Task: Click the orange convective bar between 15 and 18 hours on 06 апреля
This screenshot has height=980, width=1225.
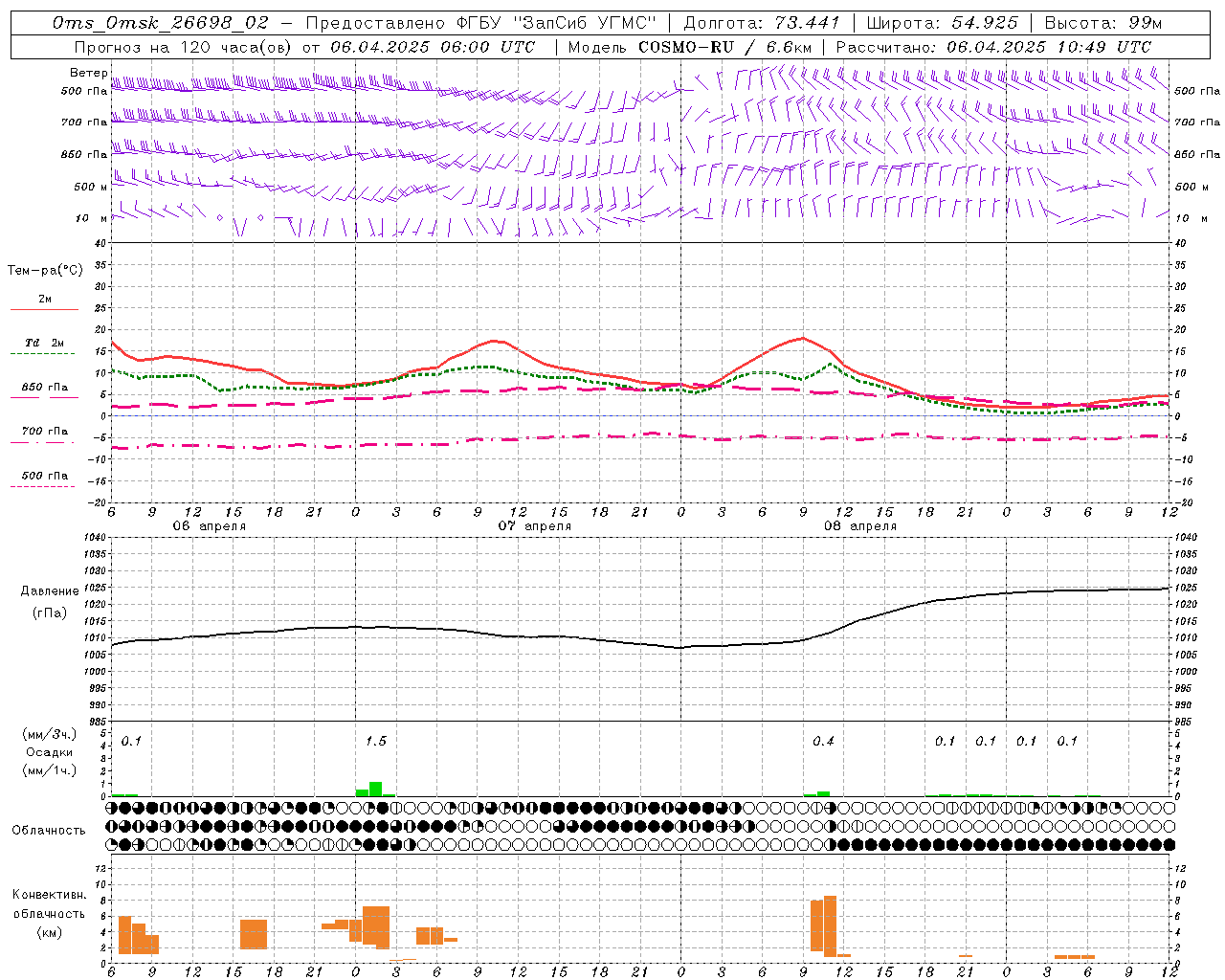Action: pos(254,934)
